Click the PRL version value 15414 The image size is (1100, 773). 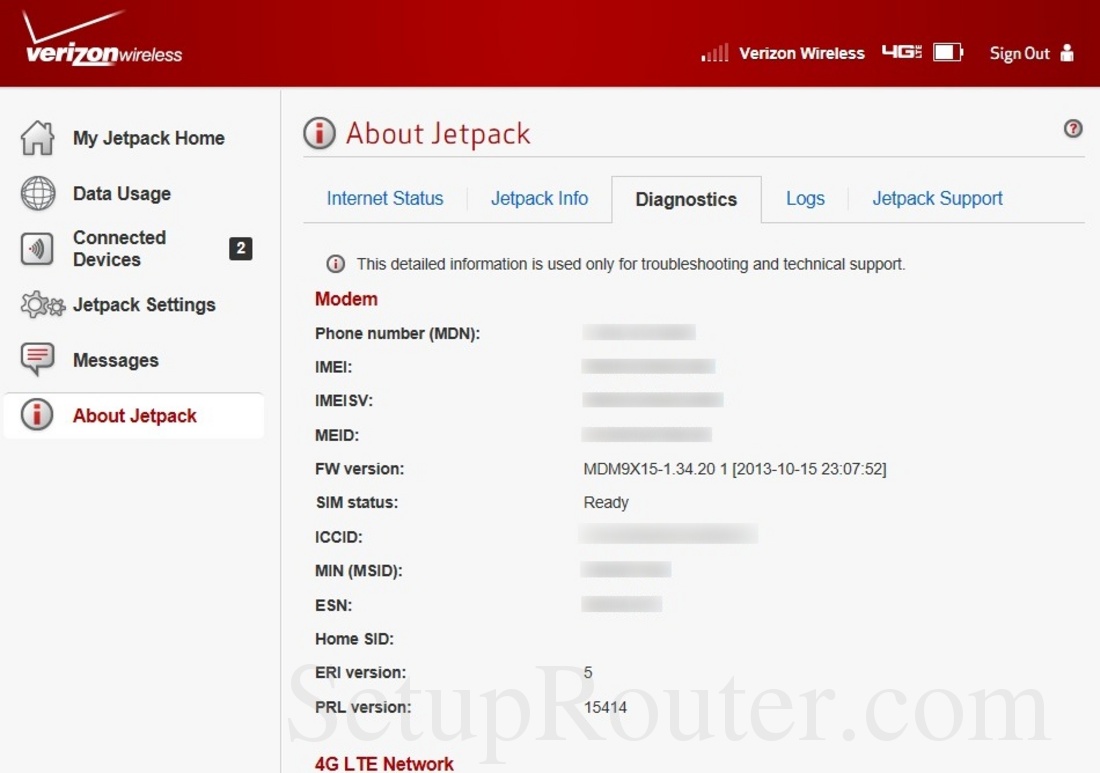point(605,707)
